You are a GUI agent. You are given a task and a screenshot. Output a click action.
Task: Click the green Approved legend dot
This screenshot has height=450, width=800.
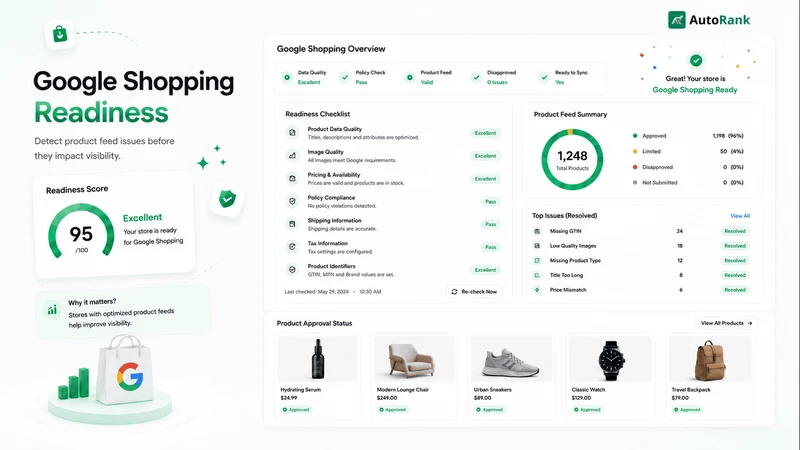point(635,136)
